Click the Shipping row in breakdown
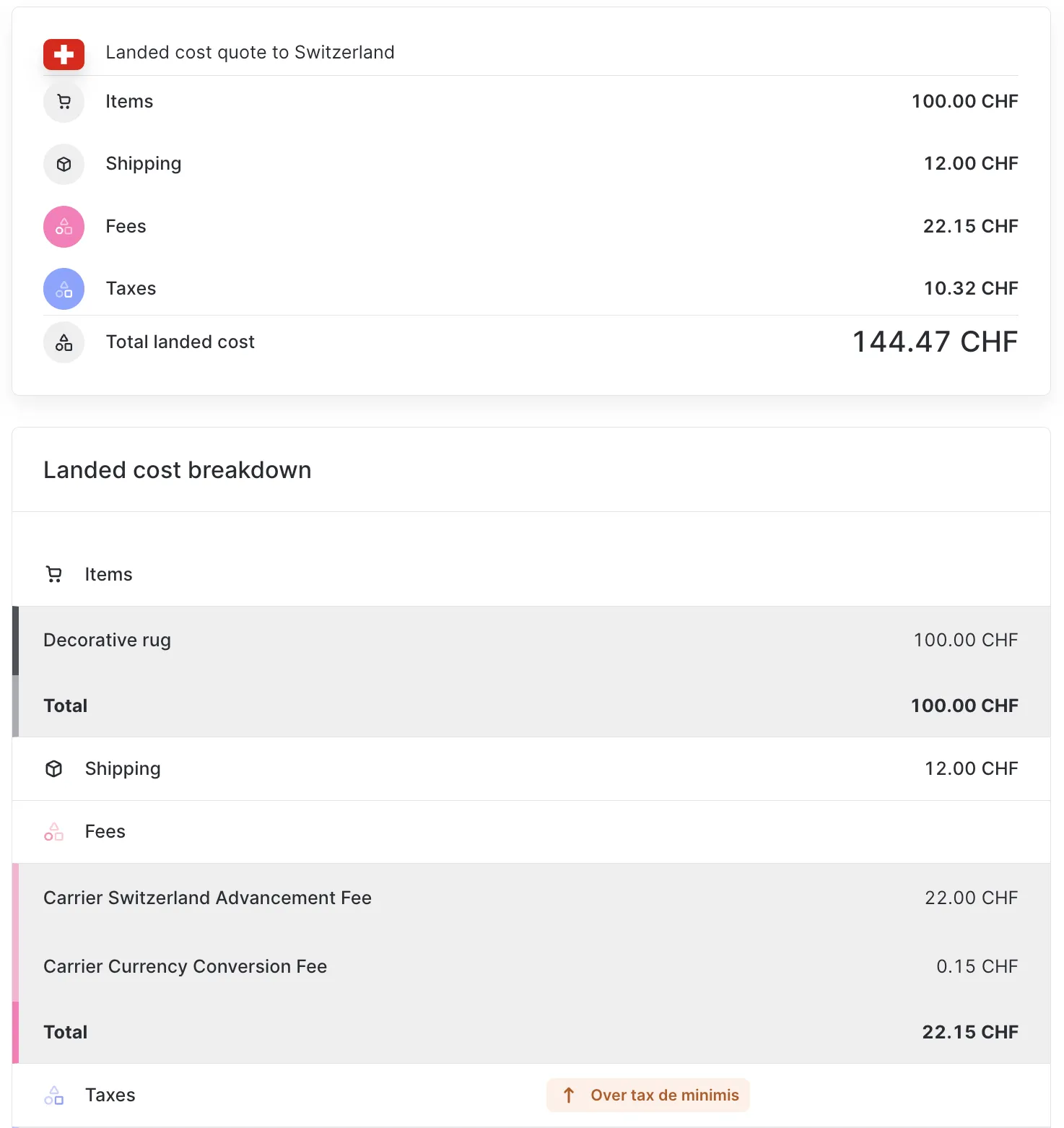This screenshot has width=1064, height=1128. 531,768
